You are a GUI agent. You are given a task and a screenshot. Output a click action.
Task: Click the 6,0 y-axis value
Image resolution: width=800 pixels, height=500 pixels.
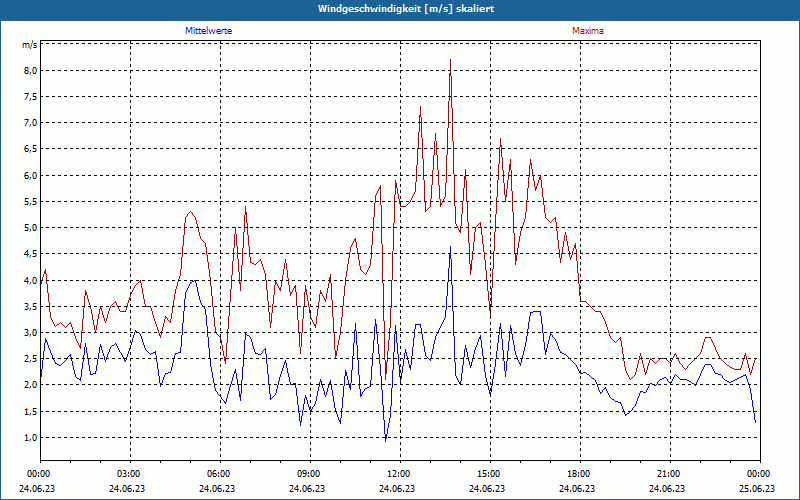tap(32, 175)
